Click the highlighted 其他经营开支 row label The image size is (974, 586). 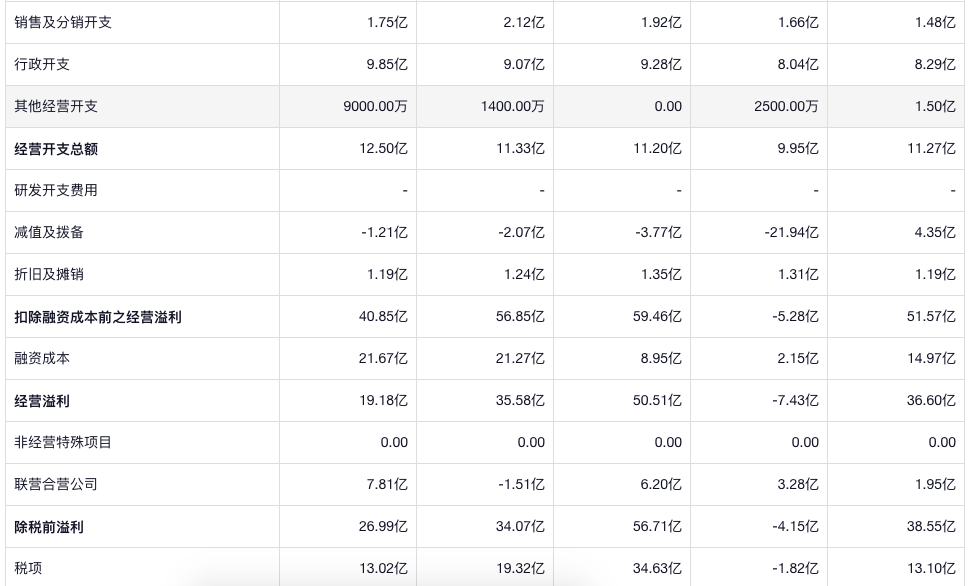(x=56, y=106)
